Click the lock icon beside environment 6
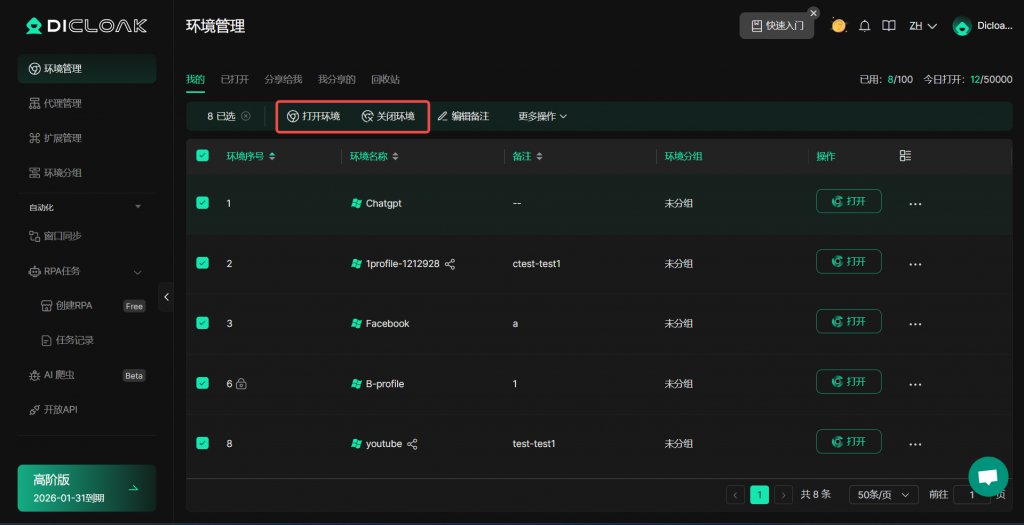 [x=241, y=384]
